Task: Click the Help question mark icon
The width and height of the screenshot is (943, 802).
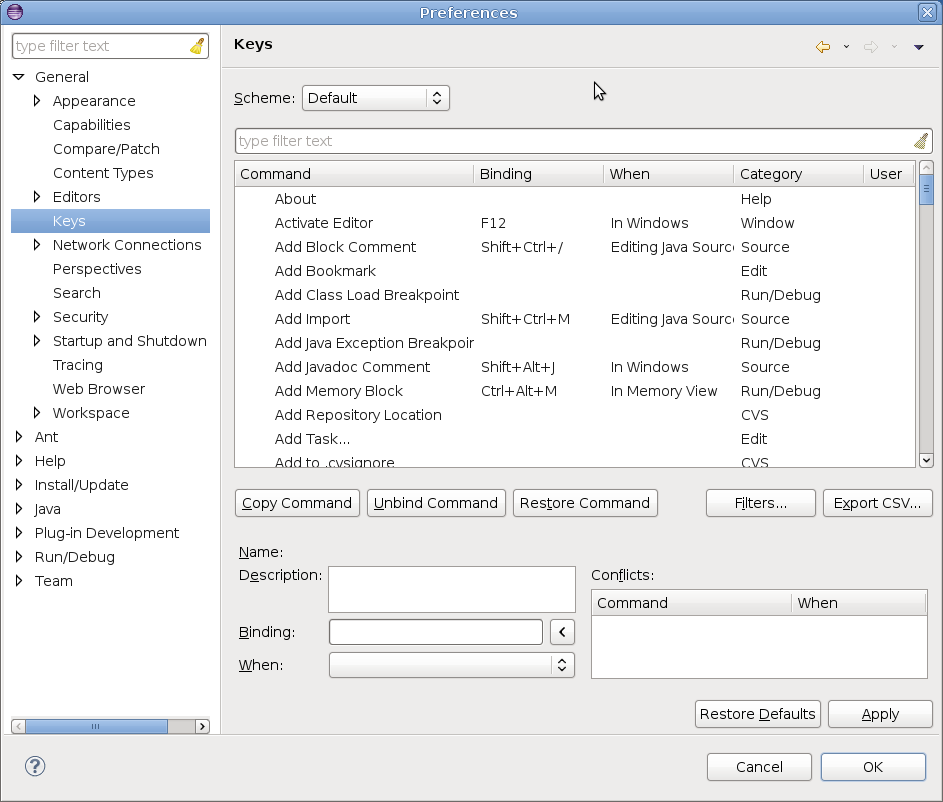Action: coord(35,766)
